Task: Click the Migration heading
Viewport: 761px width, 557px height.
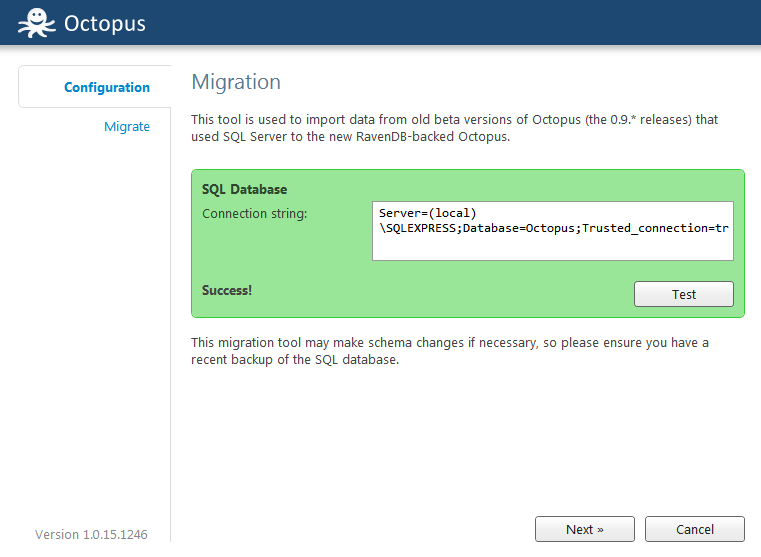Action: (x=236, y=82)
